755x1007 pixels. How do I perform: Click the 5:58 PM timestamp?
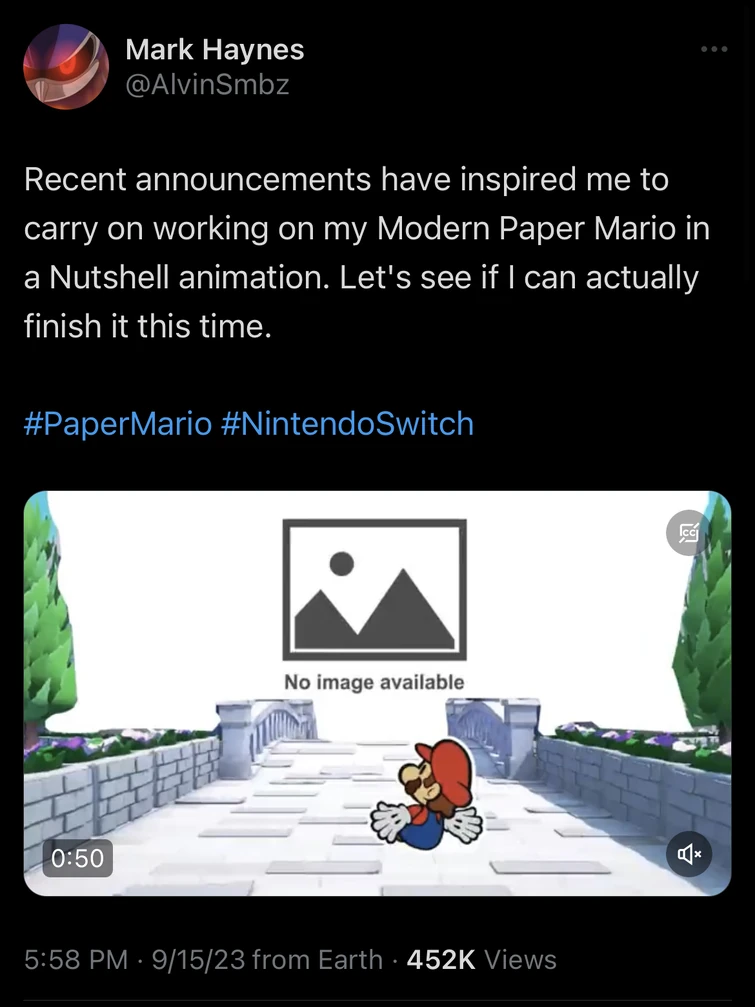[x=76, y=960]
